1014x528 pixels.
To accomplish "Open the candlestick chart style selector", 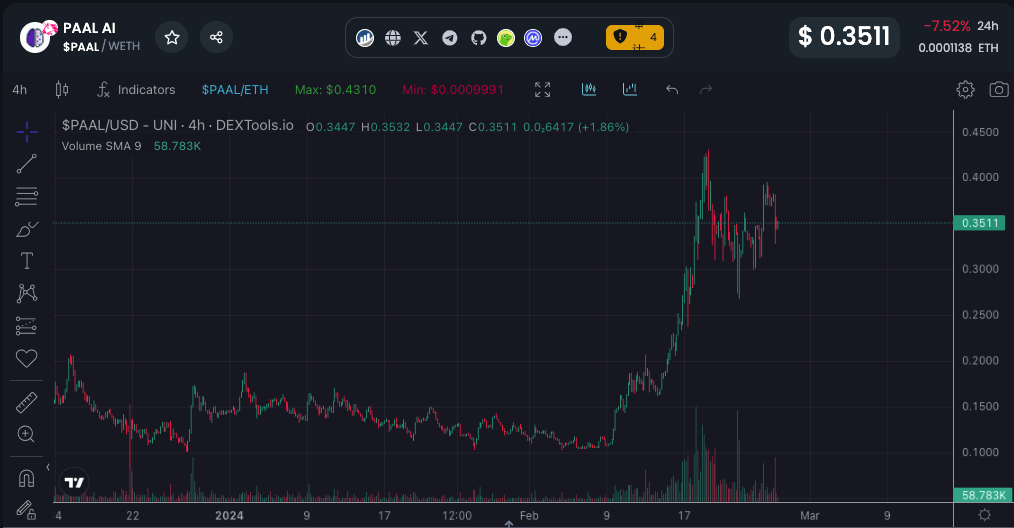I will coord(62,89).
